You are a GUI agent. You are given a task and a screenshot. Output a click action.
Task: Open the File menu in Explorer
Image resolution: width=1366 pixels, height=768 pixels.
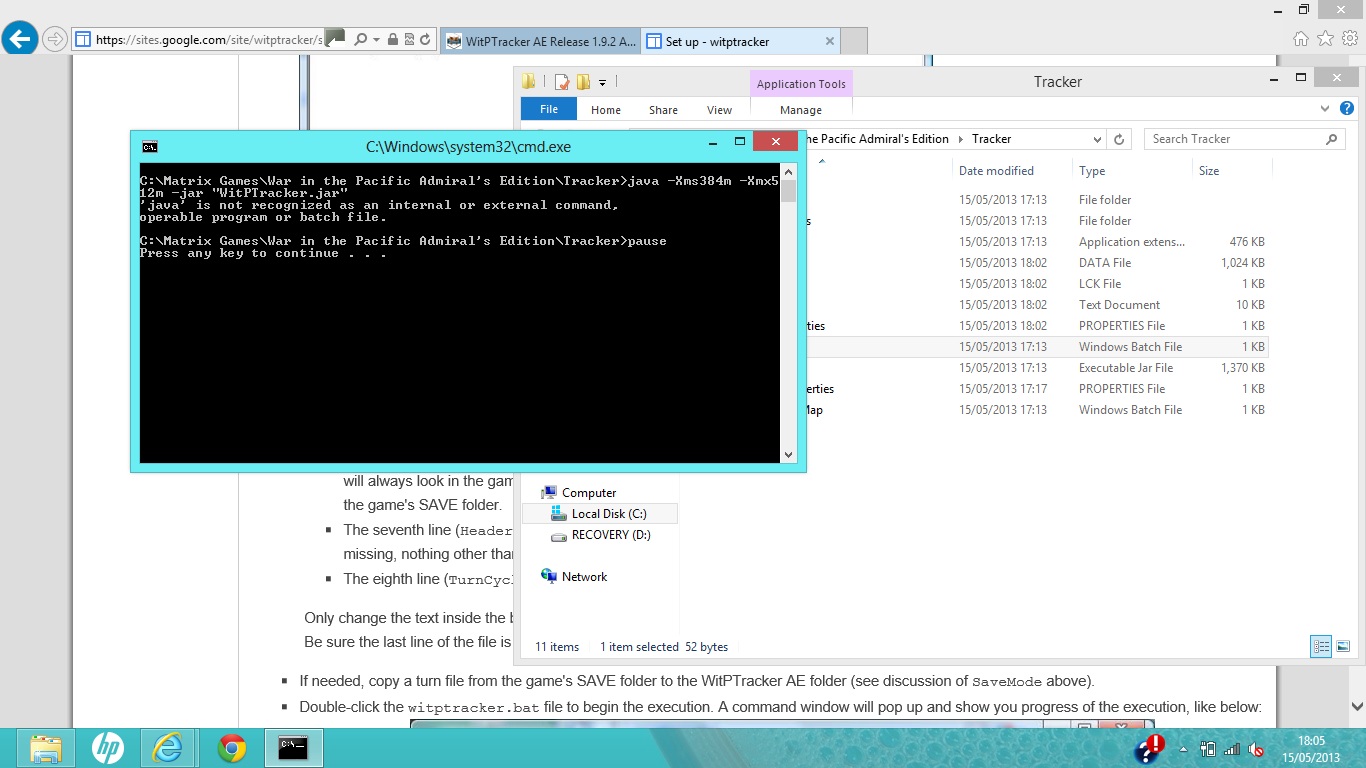tap(549, 109)
